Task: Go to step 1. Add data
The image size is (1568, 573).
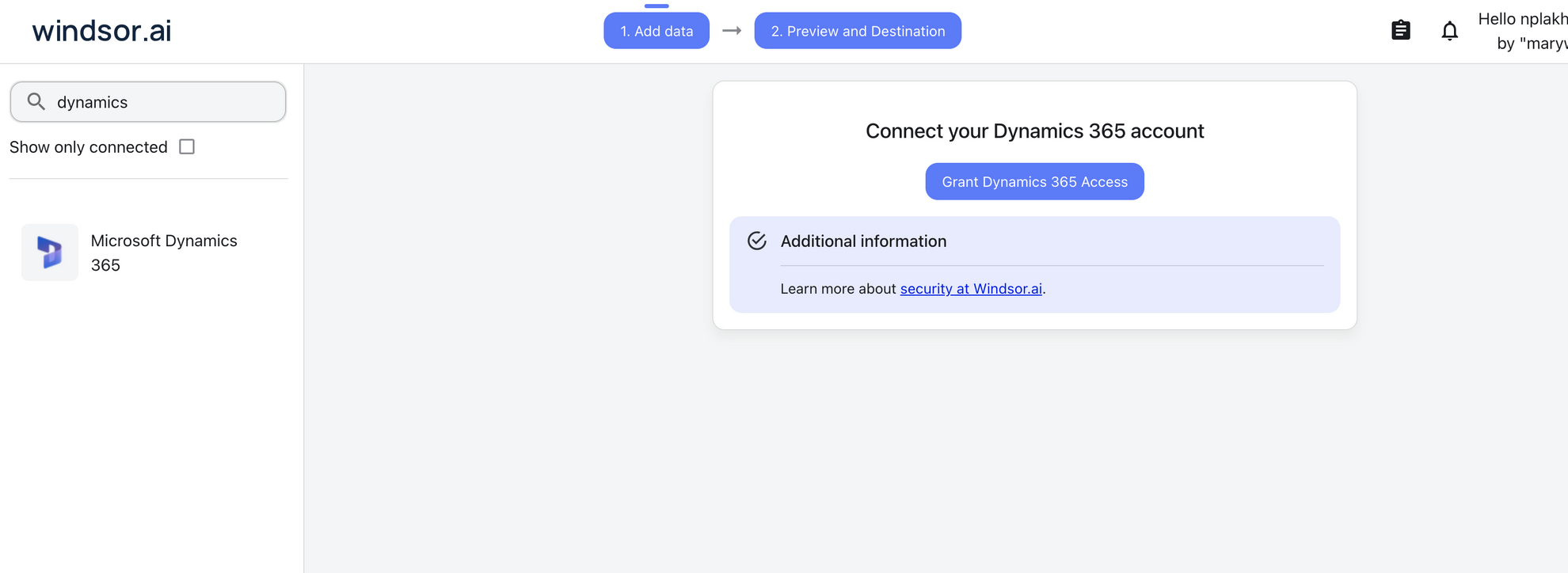Action: point(657,31)
